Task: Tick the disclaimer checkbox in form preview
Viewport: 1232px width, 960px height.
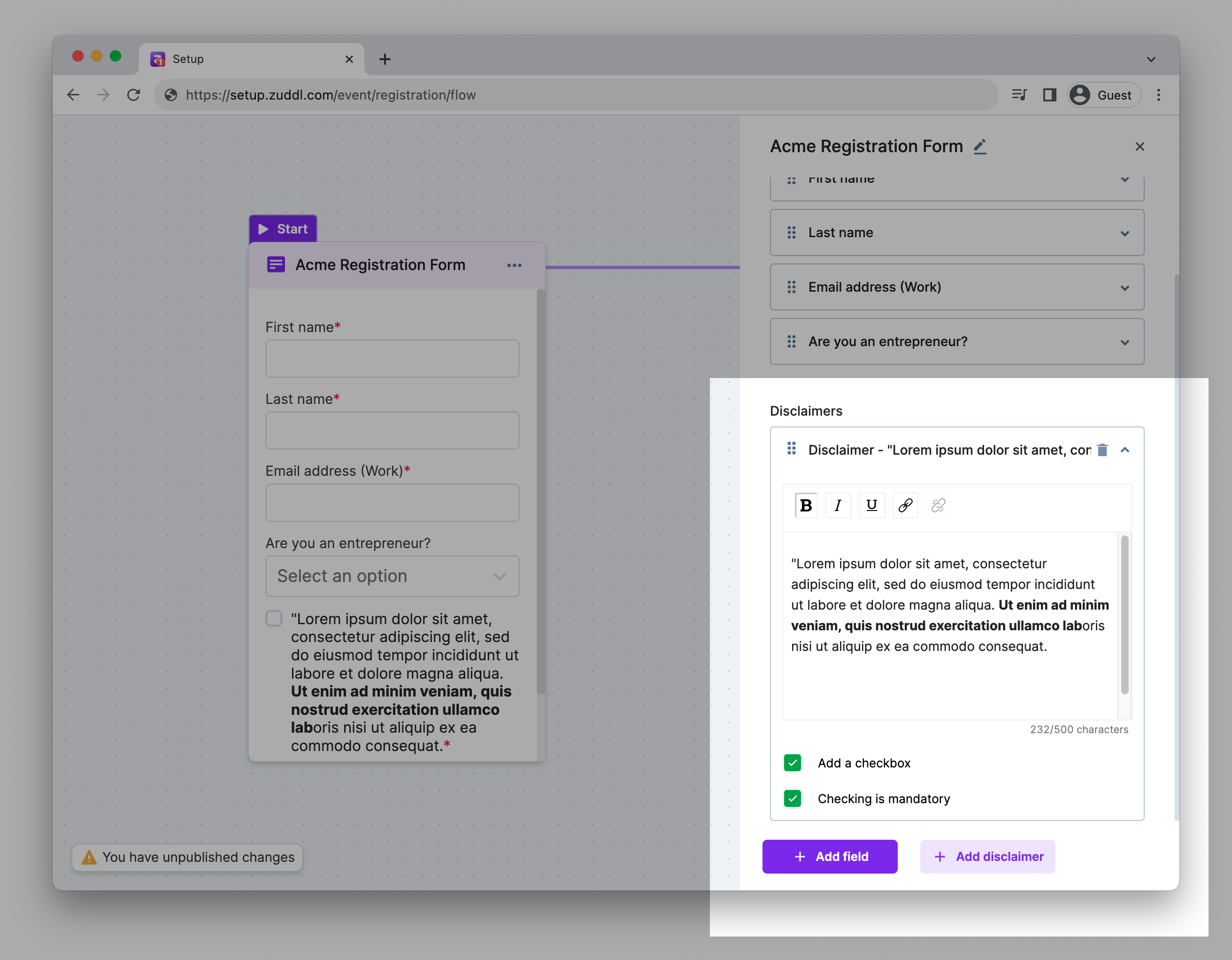Action: [274, 619]
